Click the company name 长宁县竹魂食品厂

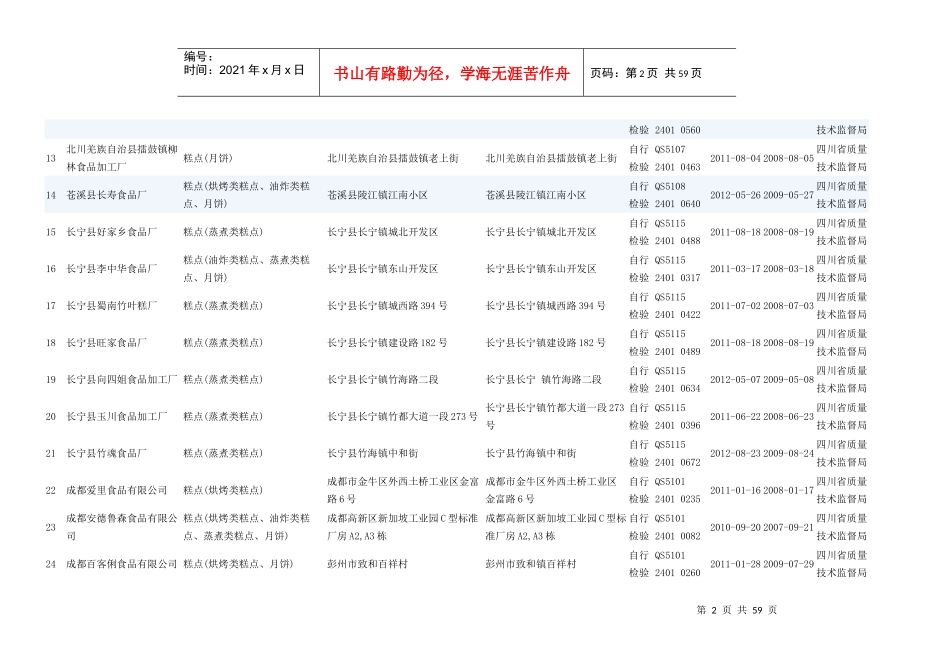tap(107, 453)
